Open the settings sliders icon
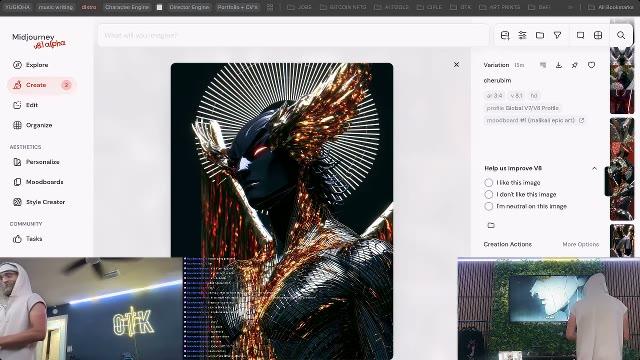640x360 pixels. pos(522,36)
